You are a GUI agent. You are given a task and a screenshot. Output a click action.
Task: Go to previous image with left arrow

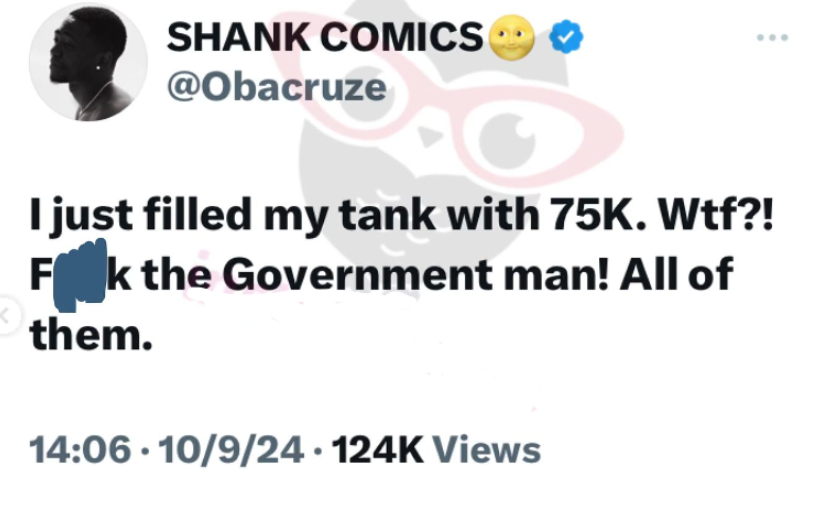coord(6,316)
